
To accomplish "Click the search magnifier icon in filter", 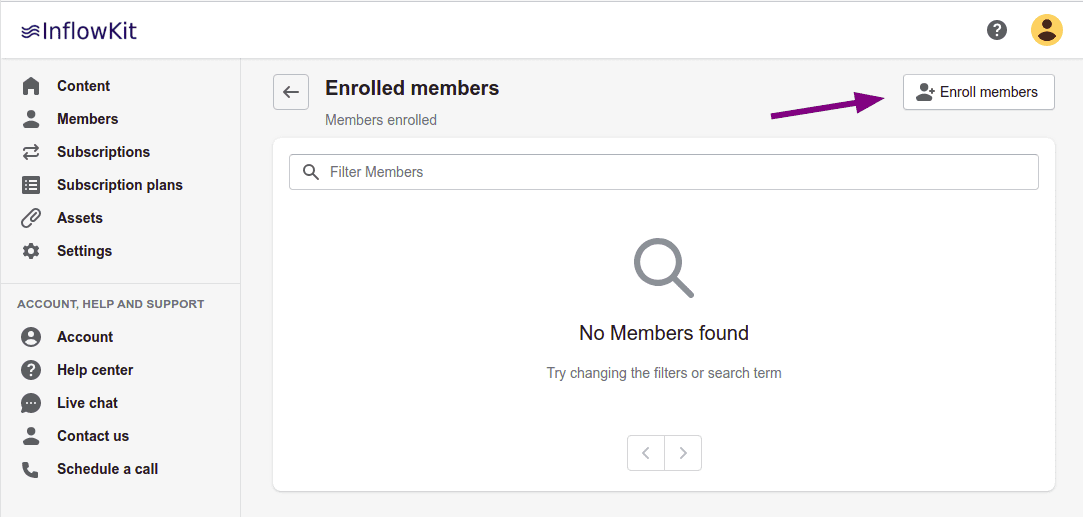I will coord(311,172).
